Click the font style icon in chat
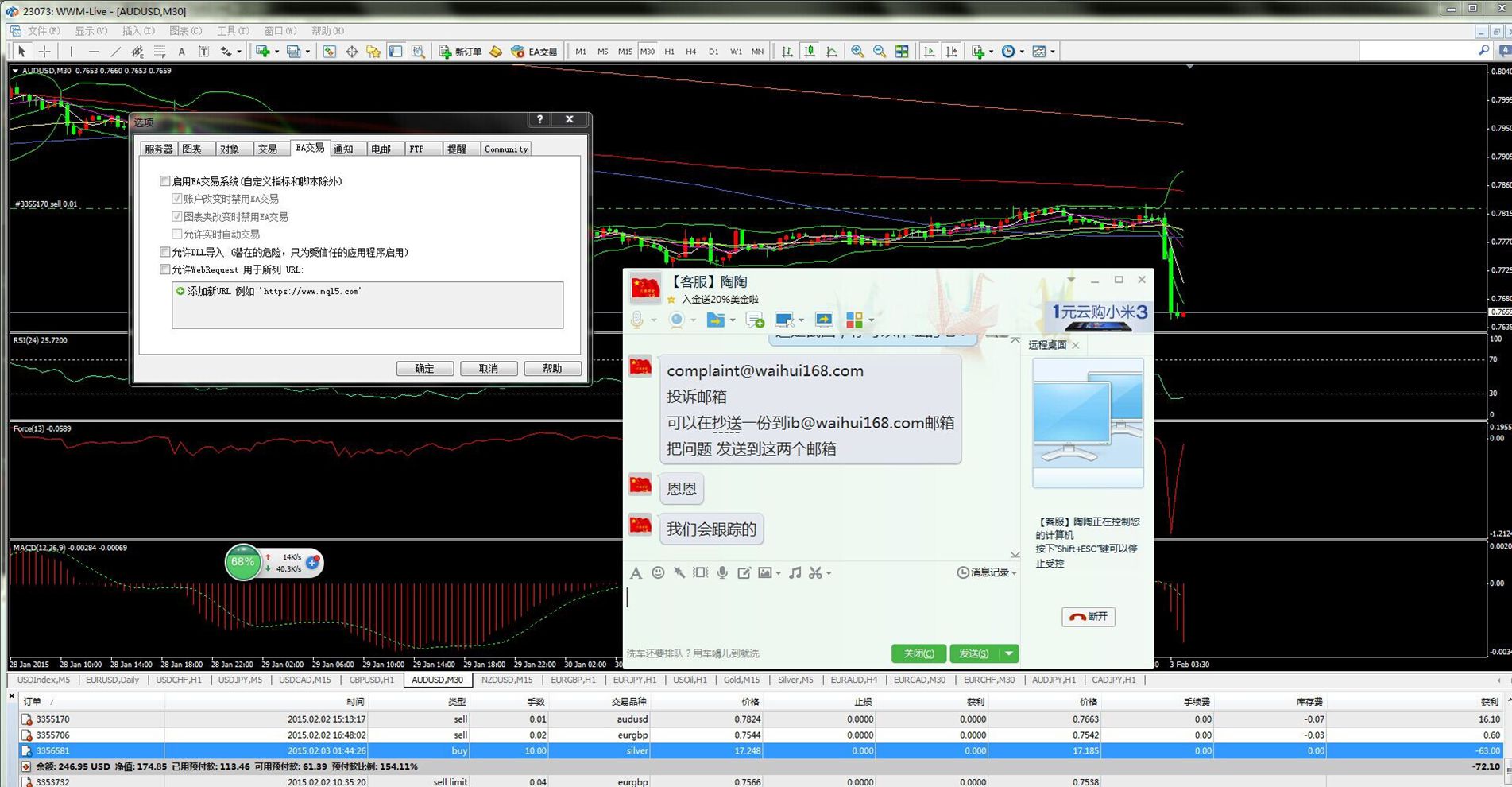Viewport: 1512px width, 787px height. [636, 572]
